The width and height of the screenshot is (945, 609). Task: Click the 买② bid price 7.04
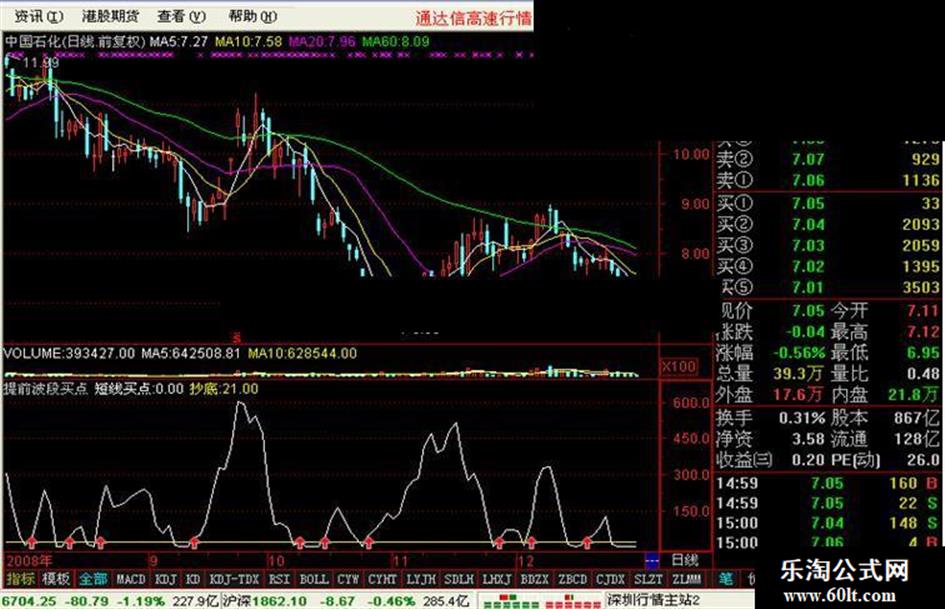coord(808,224)
